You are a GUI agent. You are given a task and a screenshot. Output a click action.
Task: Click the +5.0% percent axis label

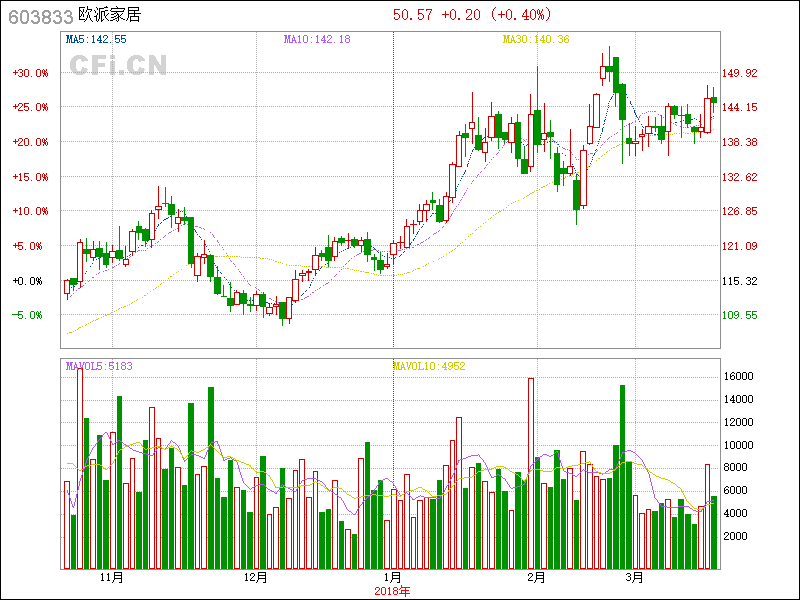tap(27, 246)
